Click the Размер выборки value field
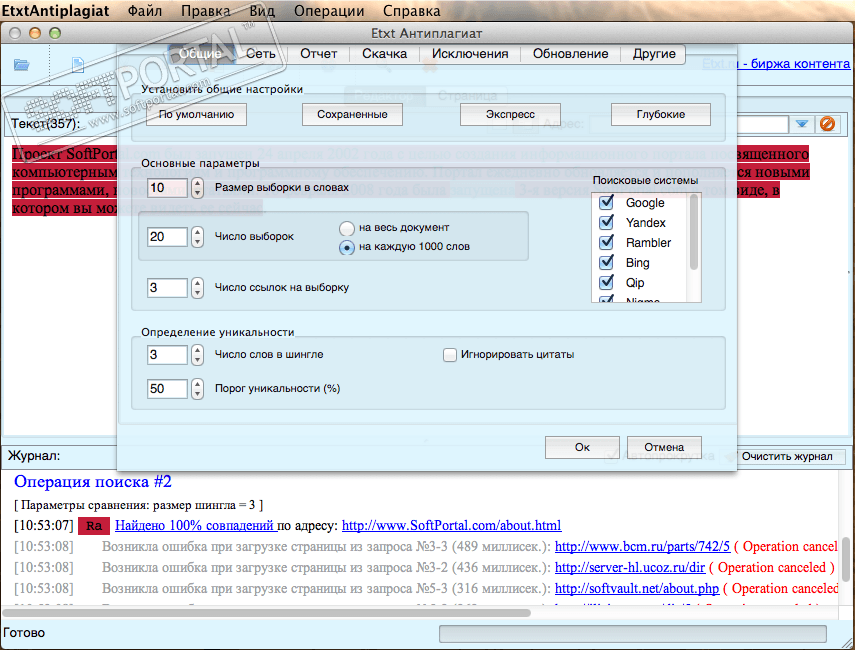The height and width of the screenshot is (650, 855). (168, 188)
